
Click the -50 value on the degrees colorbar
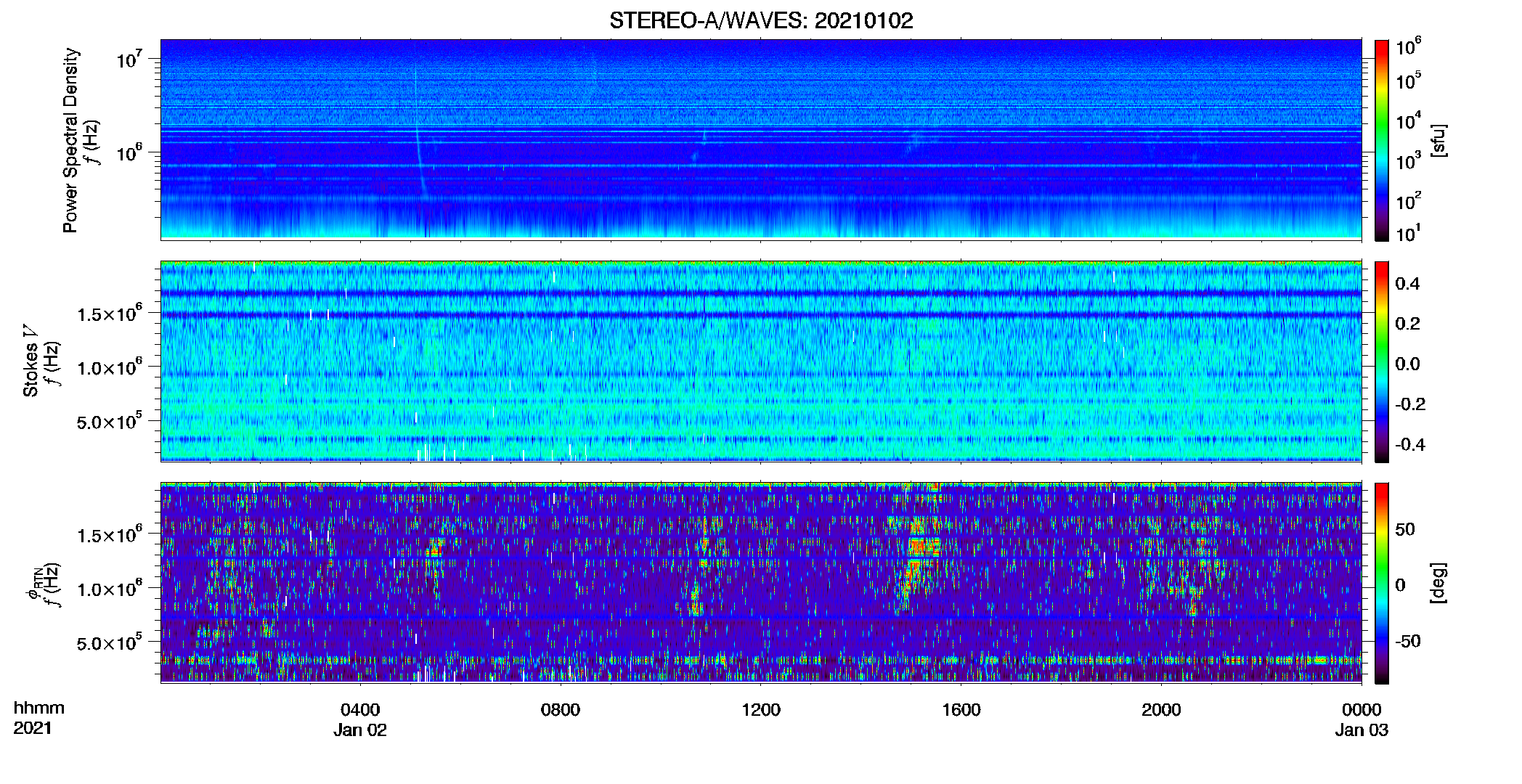coord(1408,641)
